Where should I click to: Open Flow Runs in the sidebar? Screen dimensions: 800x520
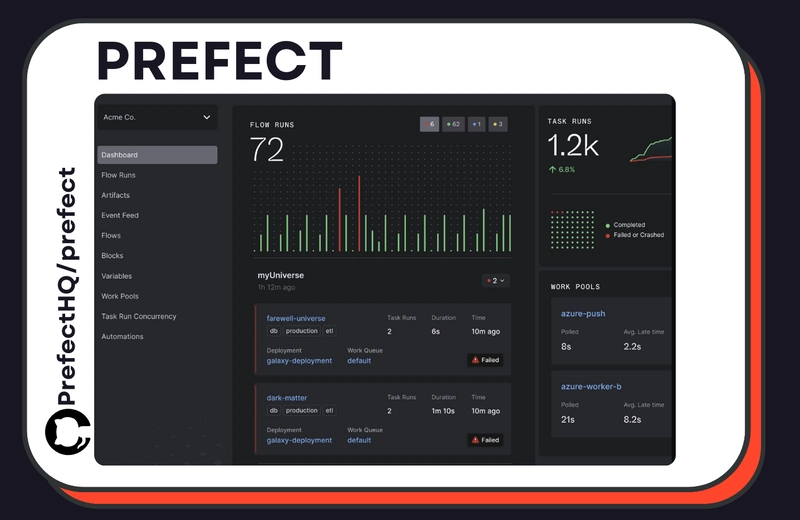click(118, 175)
